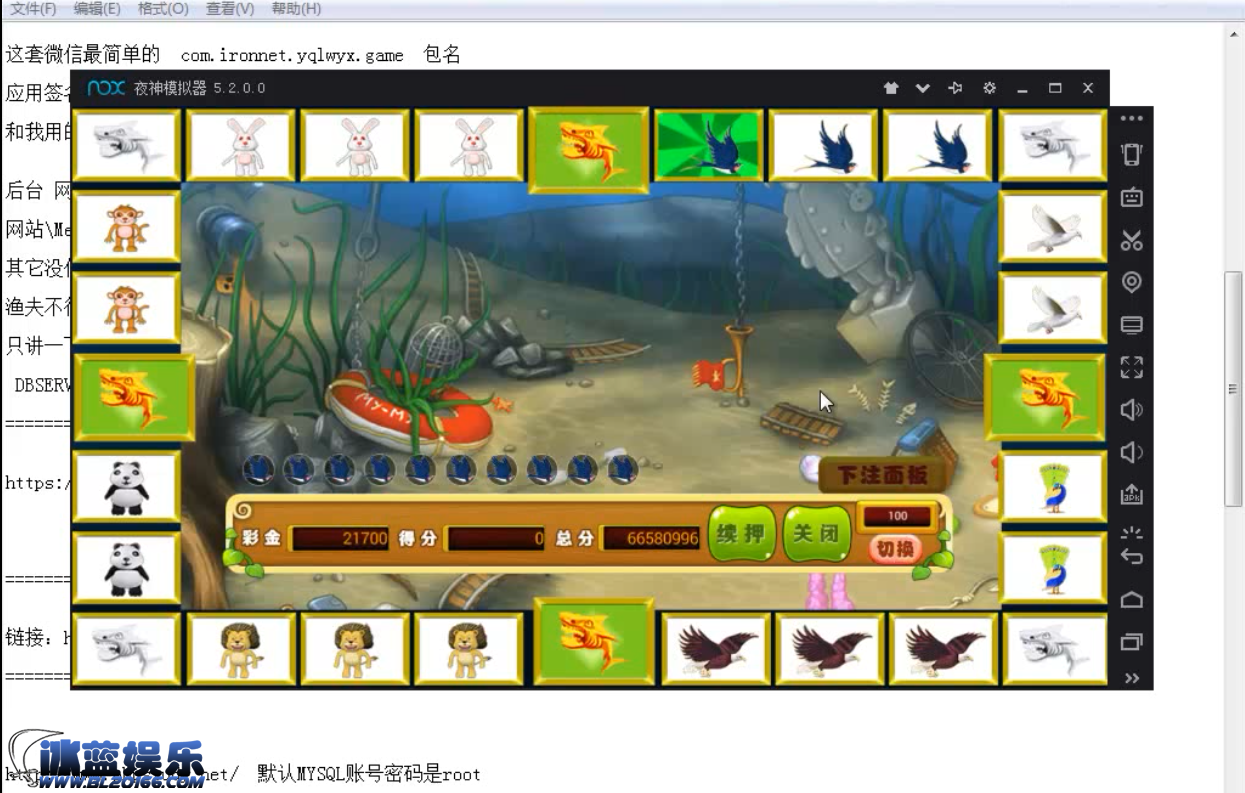Select lion tile adjacent to the golden shark
Screen dimensions: 1245x793
pyautogui.click(x=469, y=649)
